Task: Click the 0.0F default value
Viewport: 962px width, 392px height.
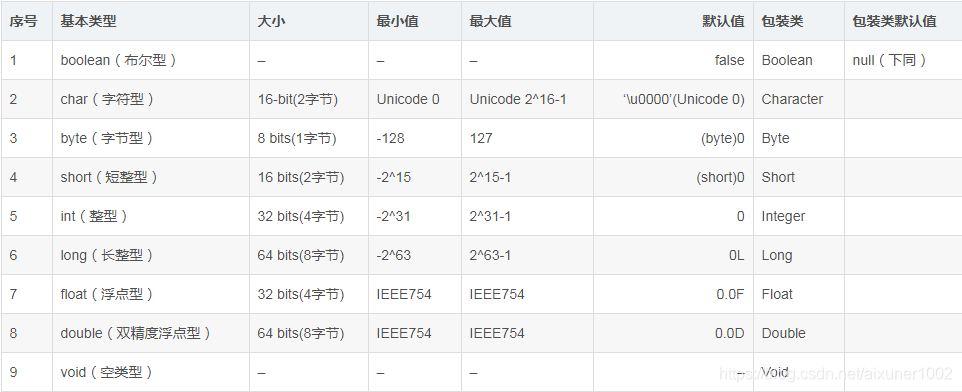Action: [730, 294]
